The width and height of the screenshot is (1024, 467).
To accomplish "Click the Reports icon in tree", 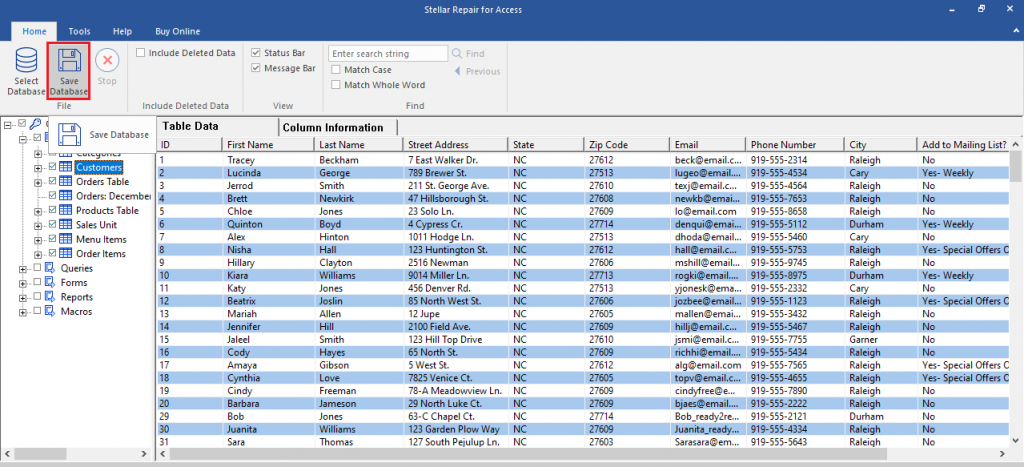I will (50, 297).
